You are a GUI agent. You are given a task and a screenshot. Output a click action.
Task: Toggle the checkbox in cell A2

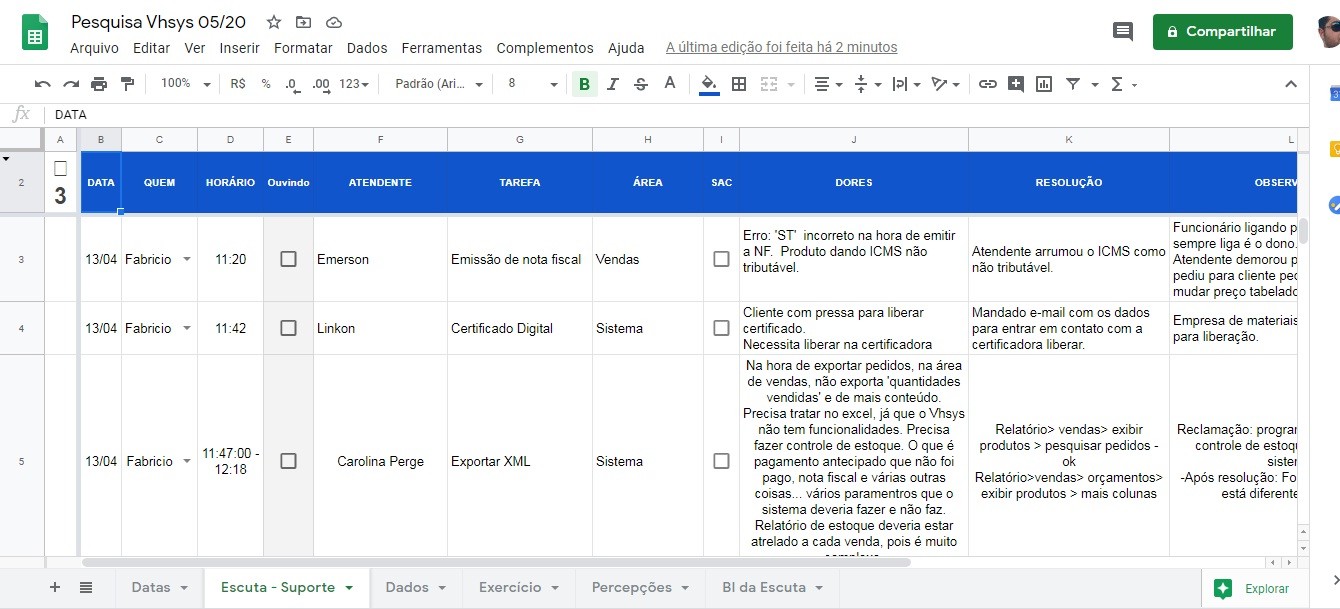[x=60, y=168]
